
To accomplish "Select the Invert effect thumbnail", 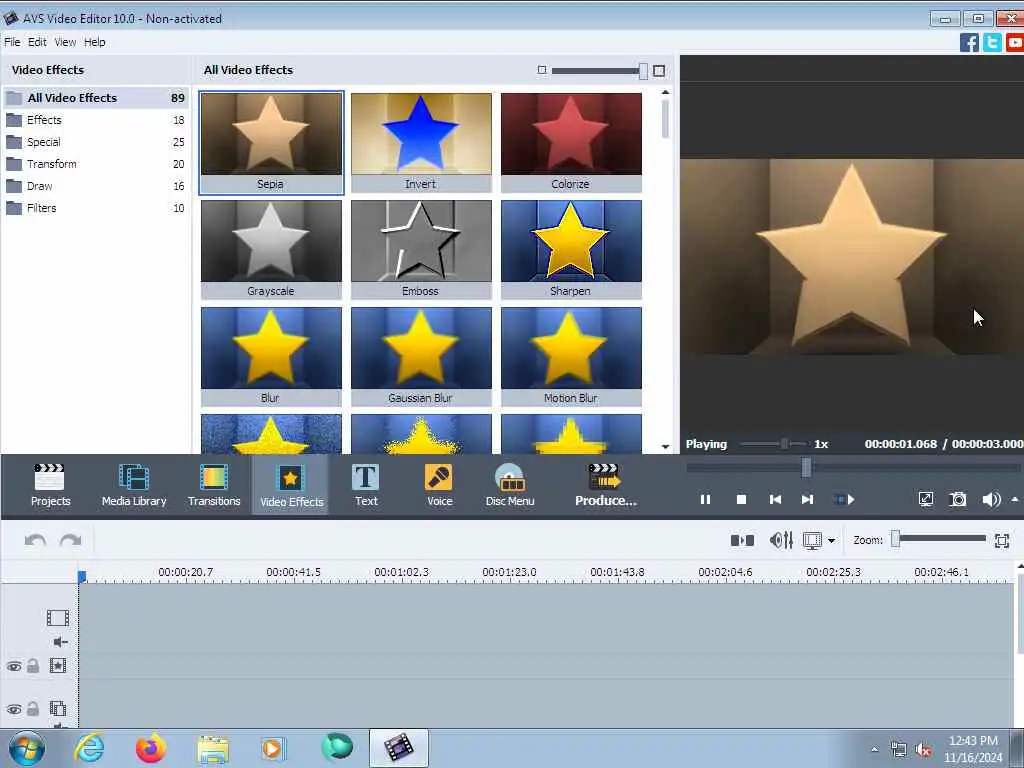I will [421, 142].
